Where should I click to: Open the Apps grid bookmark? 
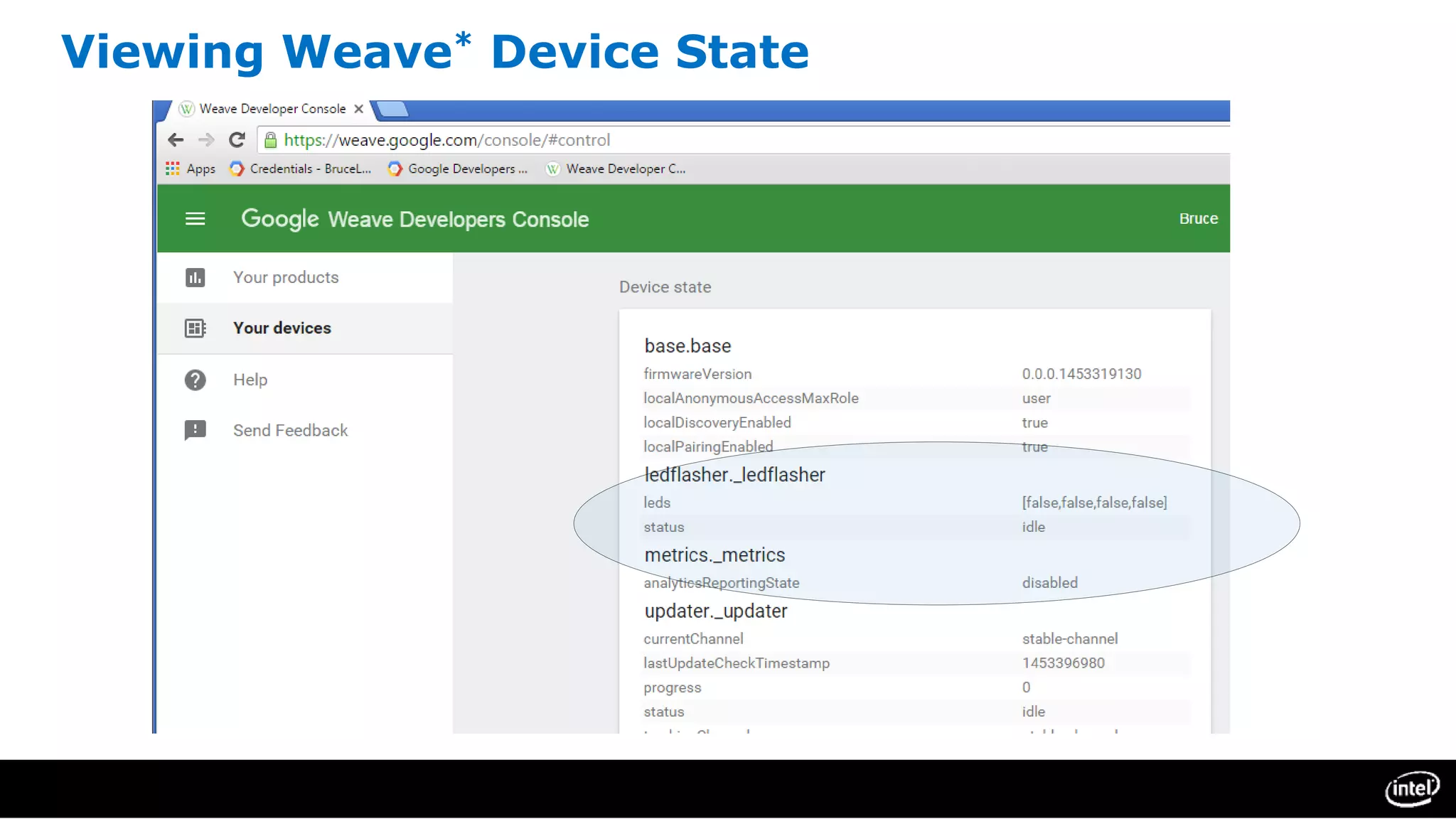coord(190,168)
